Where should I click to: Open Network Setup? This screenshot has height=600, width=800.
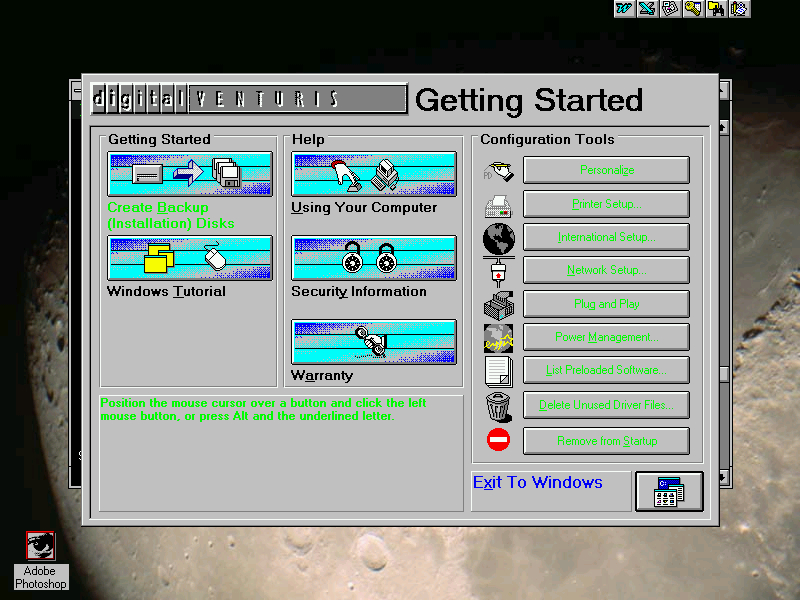click(x=606, y=270)
